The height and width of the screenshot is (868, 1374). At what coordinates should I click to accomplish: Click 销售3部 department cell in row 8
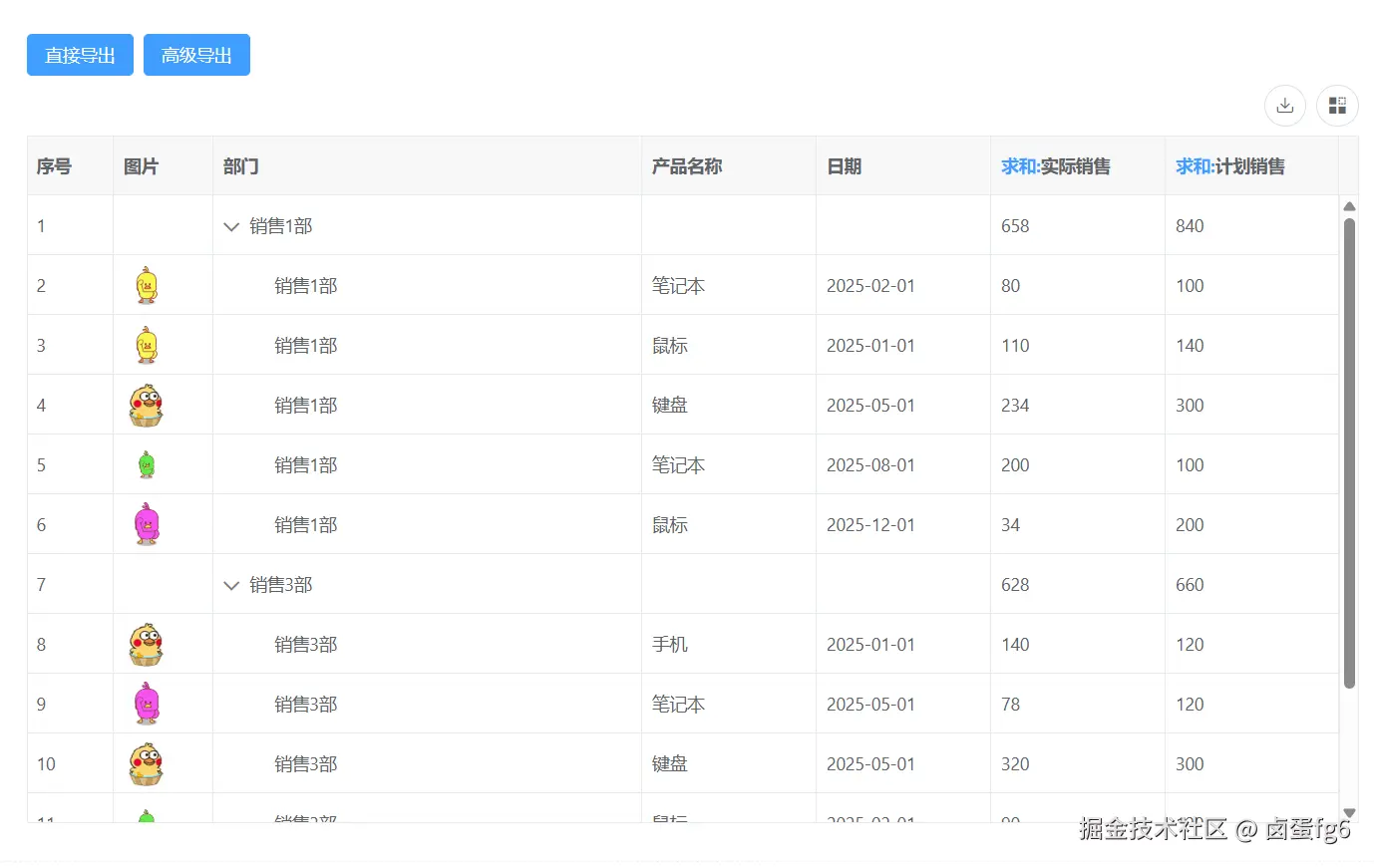coord(427,645)
